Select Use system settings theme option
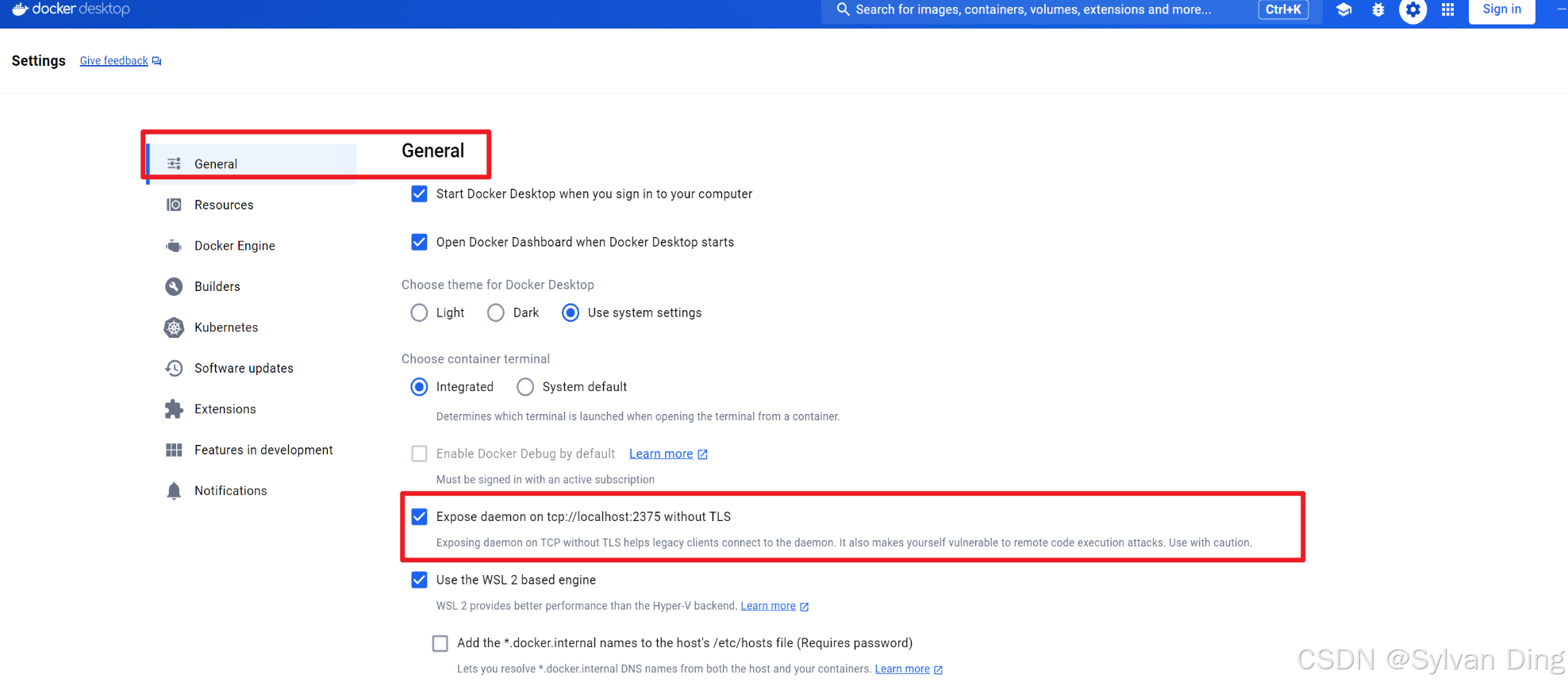 point(571,312)
